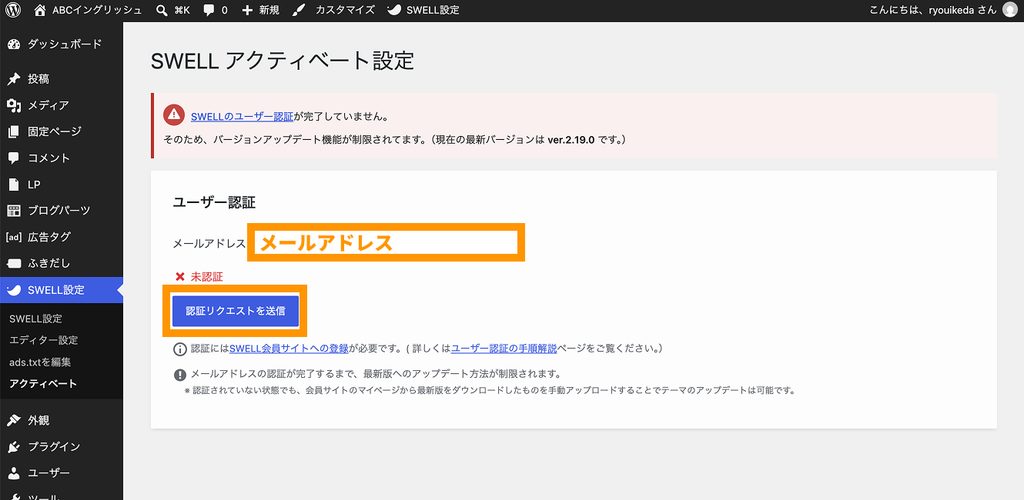Open 投稿 in the sidebar
The height and width of the screenshot is (500, 1024).
61,79
